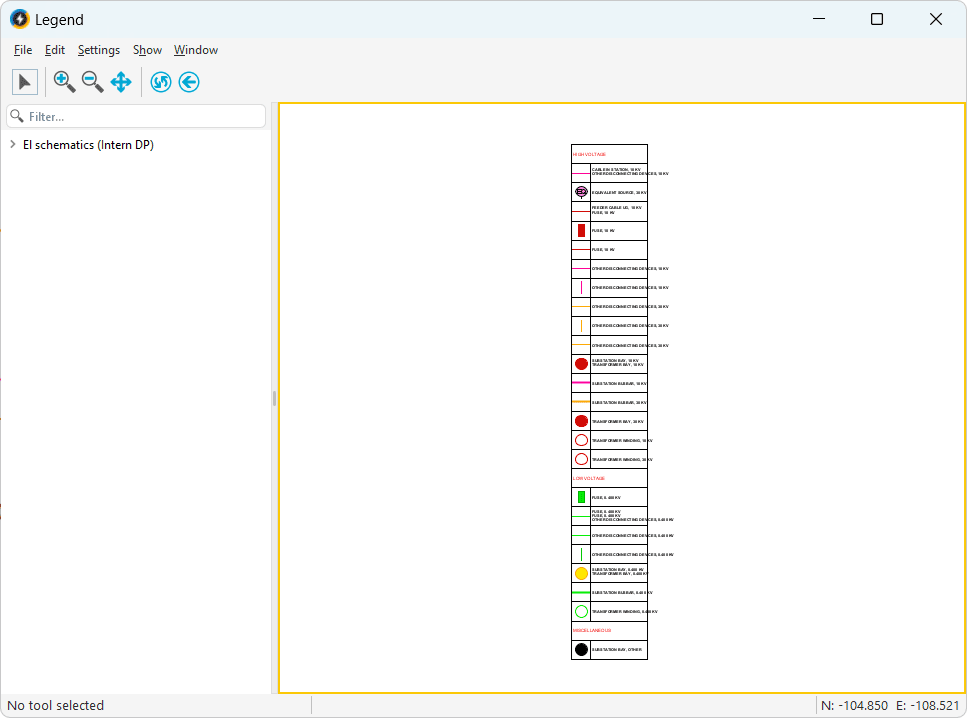Activate the pan move tool
The height and width of the screenshot is (718, 967).
tap(121, 82)
